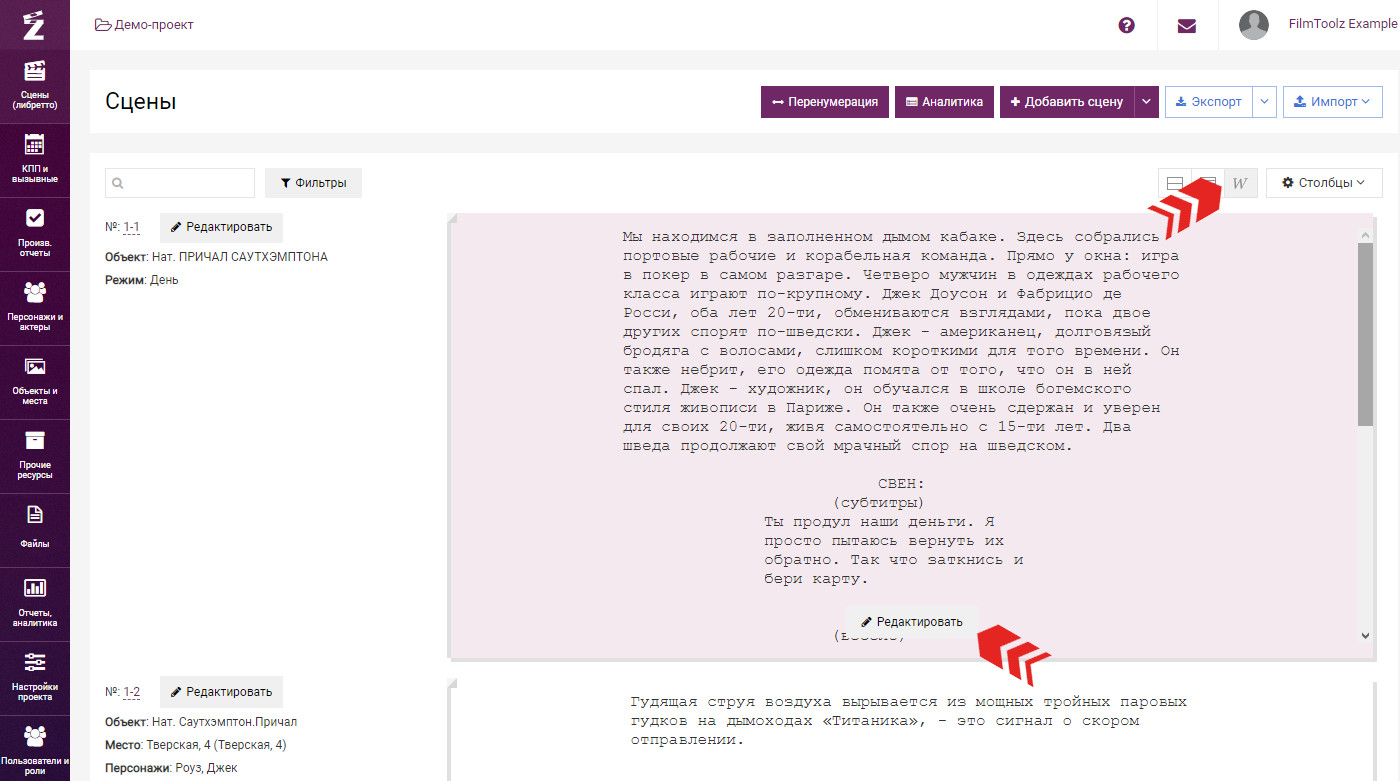Click the Режим: День text
This screenshot has height=781, width=1400.
[142, 281]
